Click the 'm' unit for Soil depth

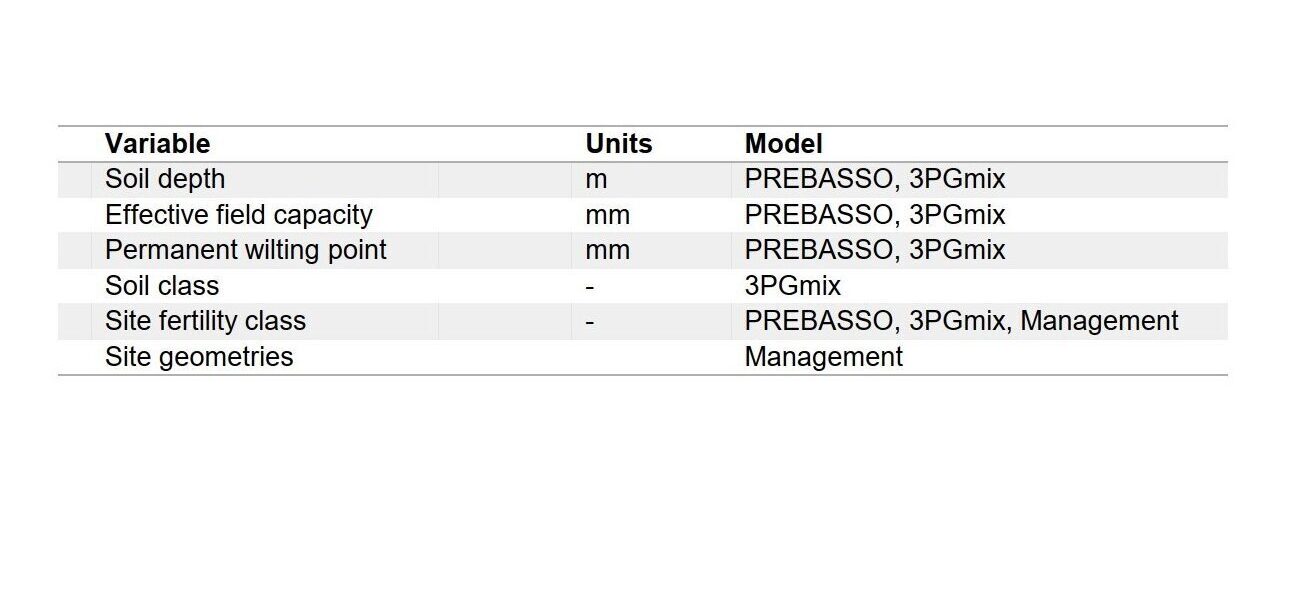click(x=596, y=180)
